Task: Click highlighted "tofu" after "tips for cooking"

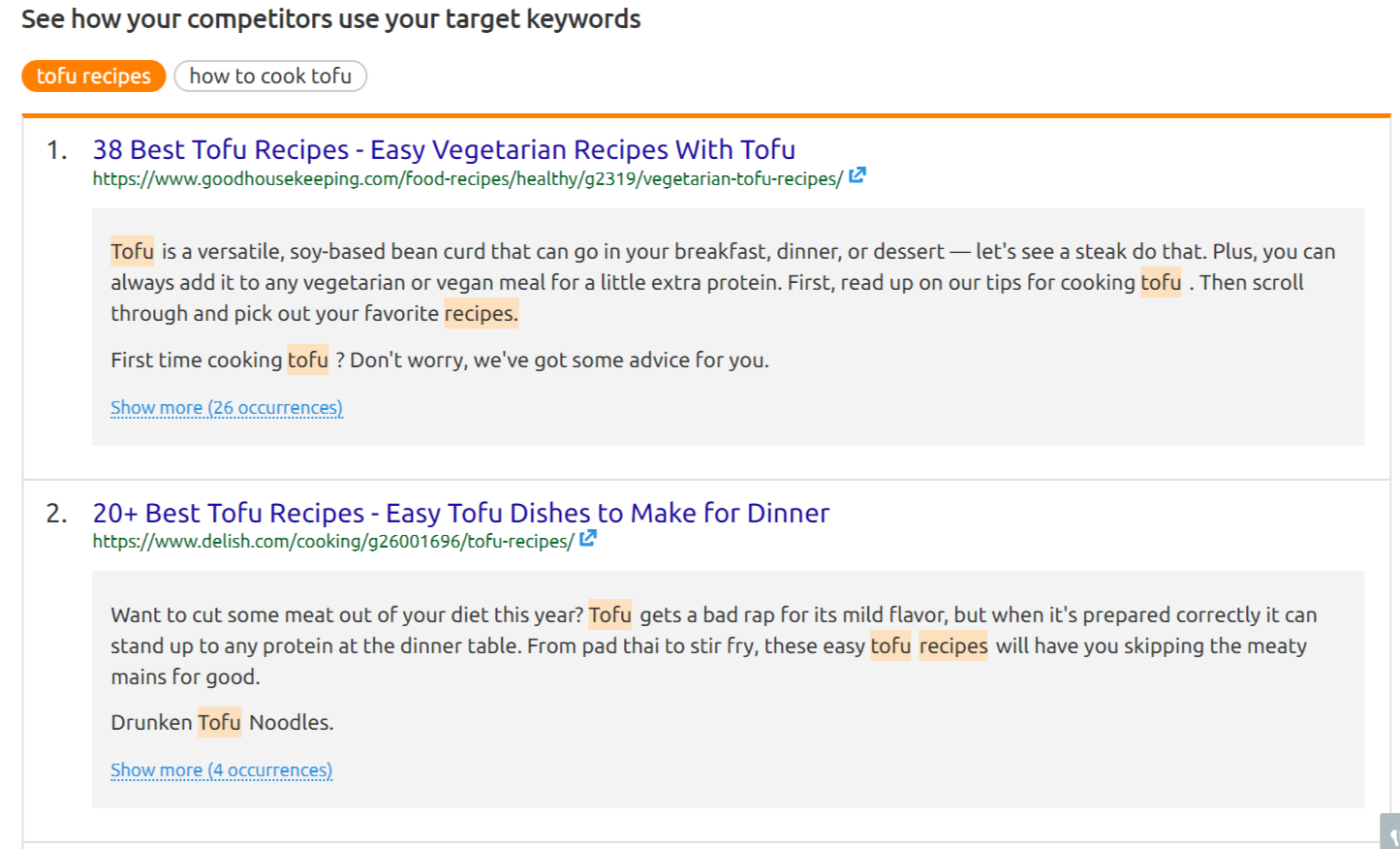Action: click(1161, 283)
